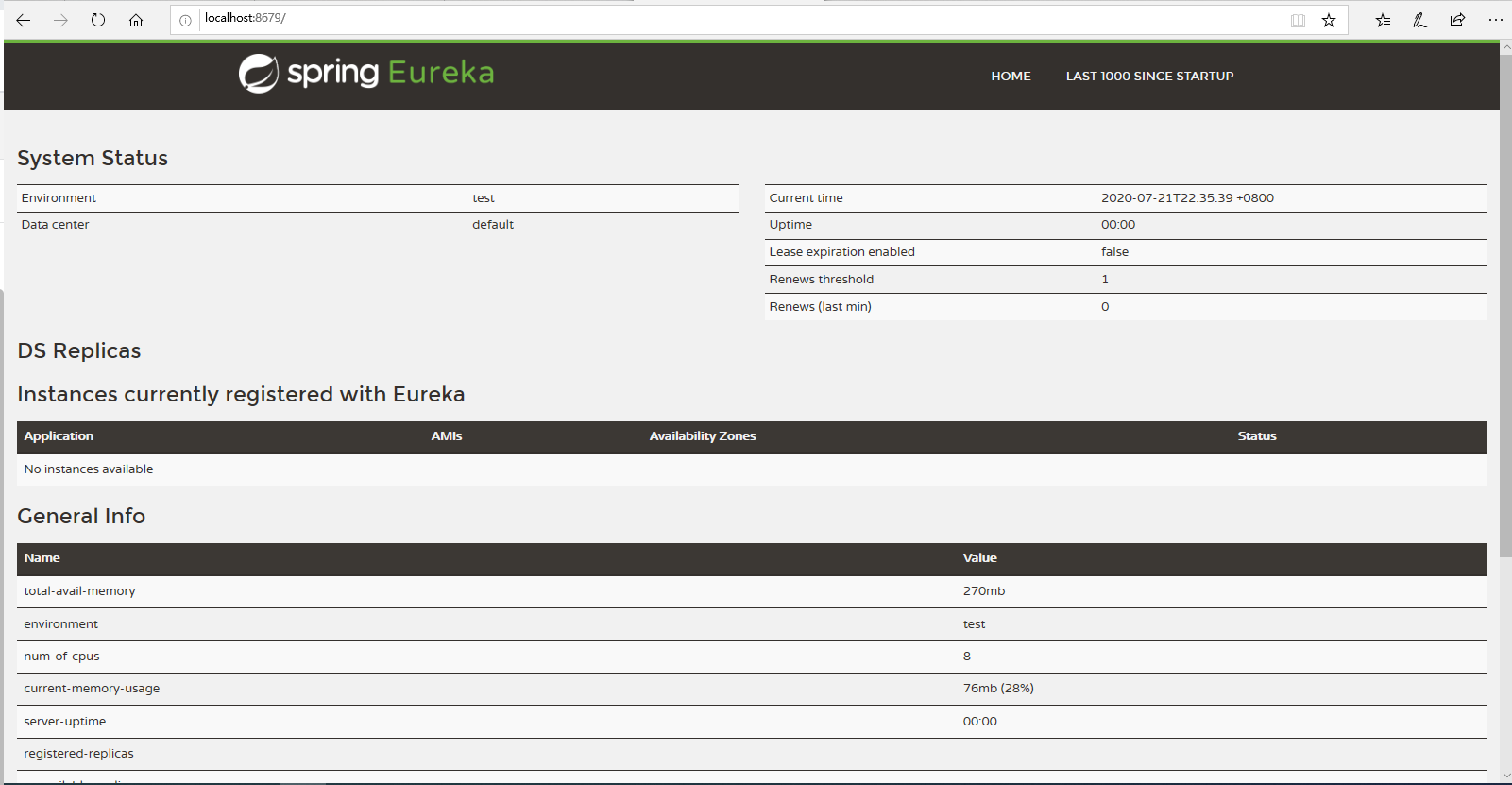Add page to favorites with star icon

tap(1329, 20)
